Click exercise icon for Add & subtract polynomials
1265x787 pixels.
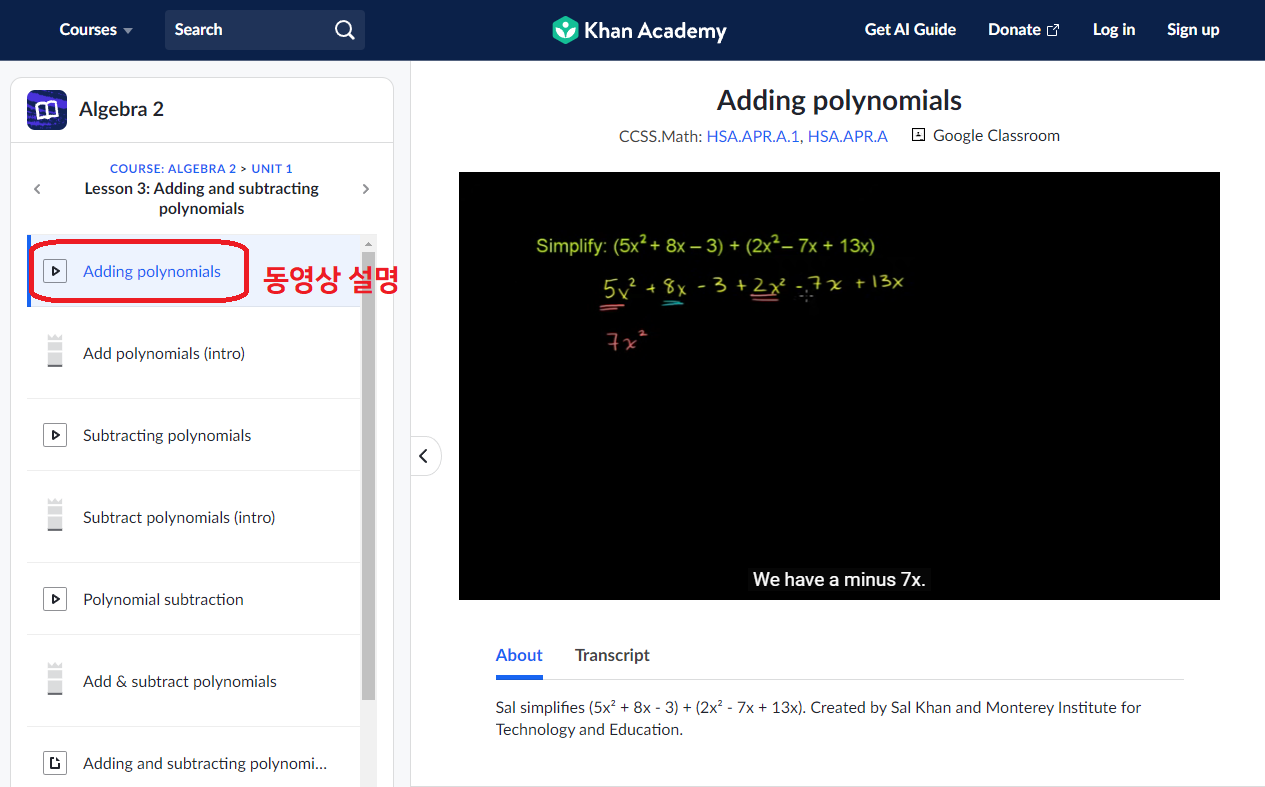(55, 680)
